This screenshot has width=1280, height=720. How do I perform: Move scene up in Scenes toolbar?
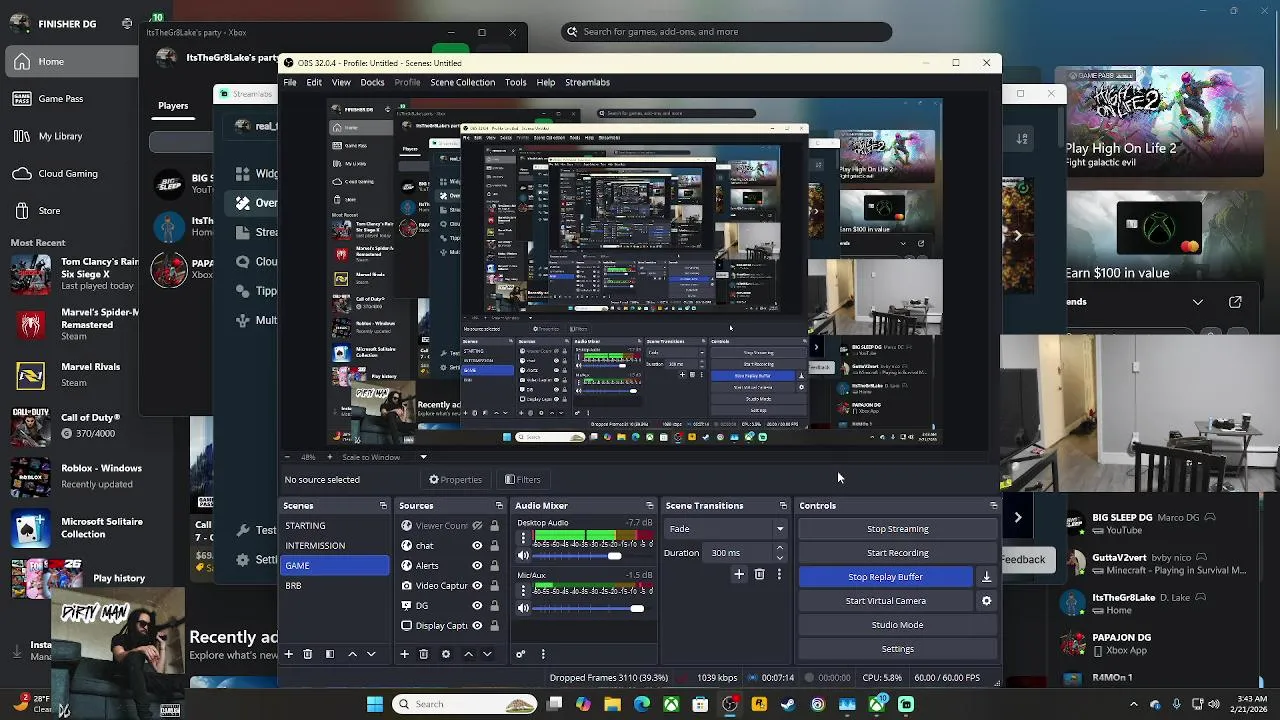tap(352, 654)
